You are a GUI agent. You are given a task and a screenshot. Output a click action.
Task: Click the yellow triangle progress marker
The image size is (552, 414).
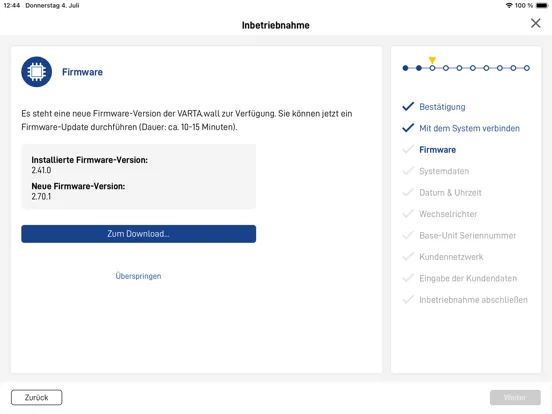432,60
